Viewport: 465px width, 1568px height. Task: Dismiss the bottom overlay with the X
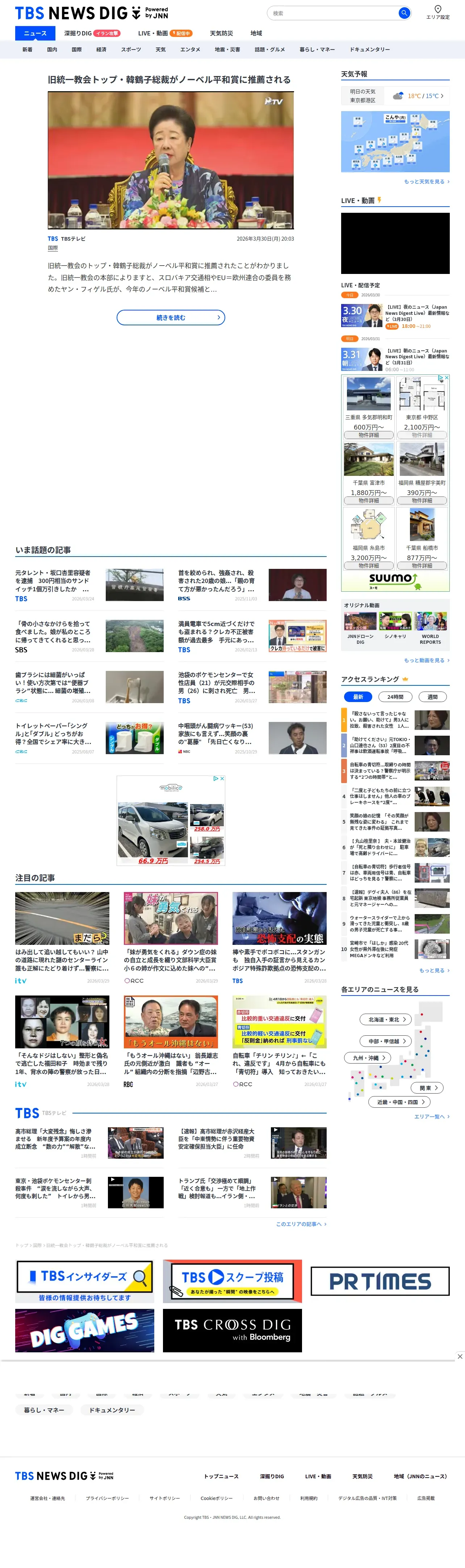460,1356
